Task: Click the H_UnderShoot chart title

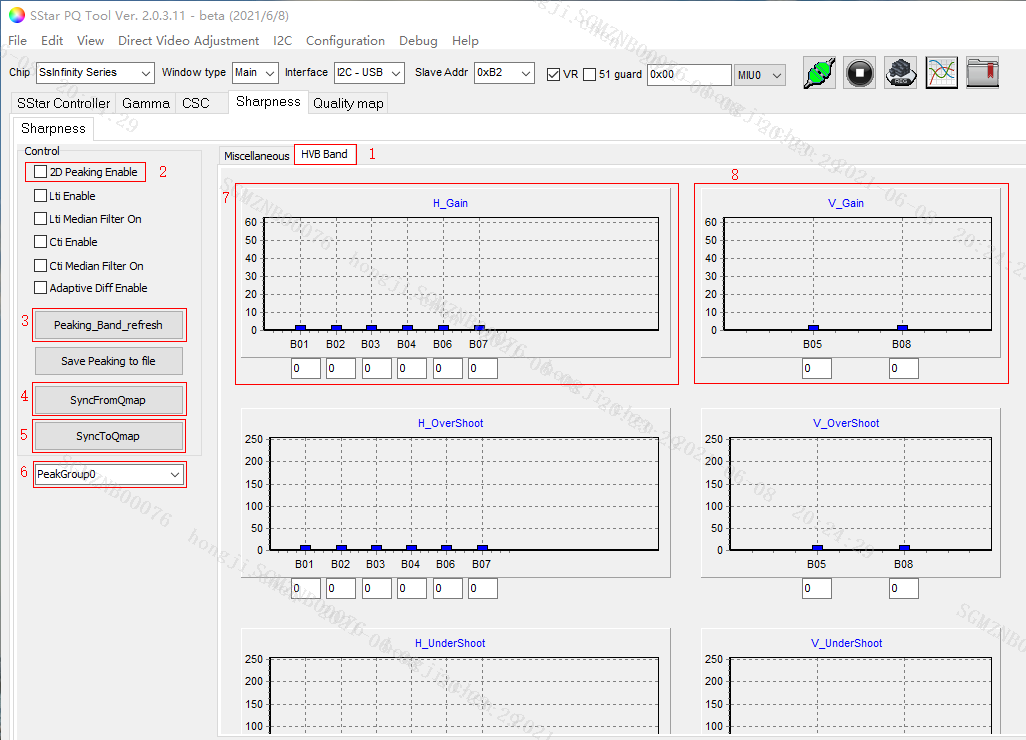Action: click(x=450, y=643)
